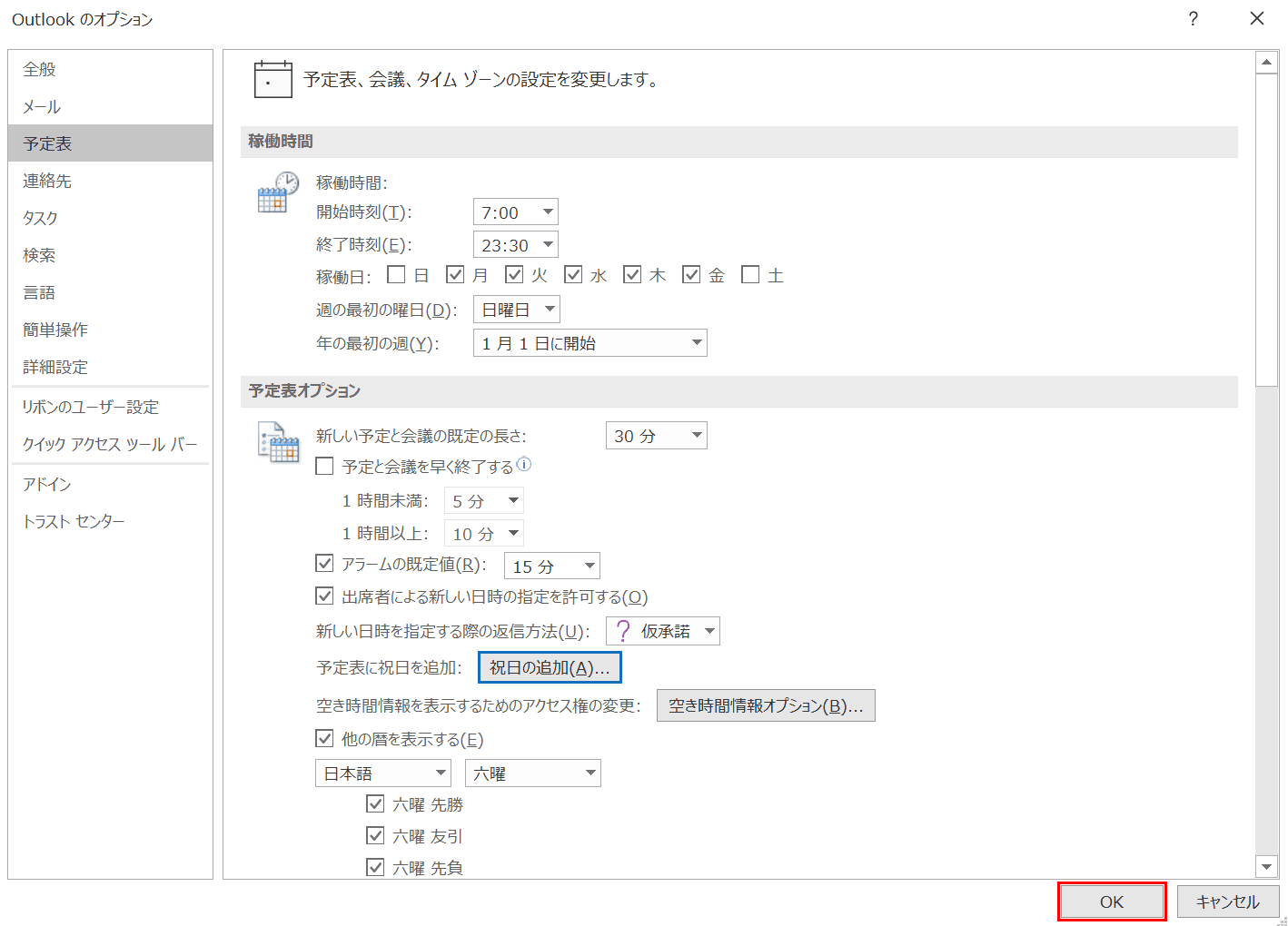Uncheck the 水 work day checkbox
The image size is (1288, 926).
point(573,274)
